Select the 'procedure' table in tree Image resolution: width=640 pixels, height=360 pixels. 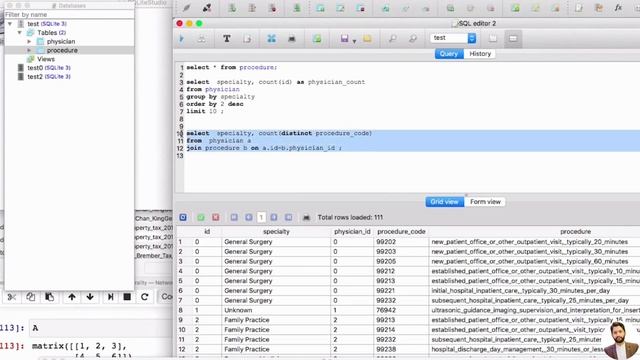[x=62, y=51]
